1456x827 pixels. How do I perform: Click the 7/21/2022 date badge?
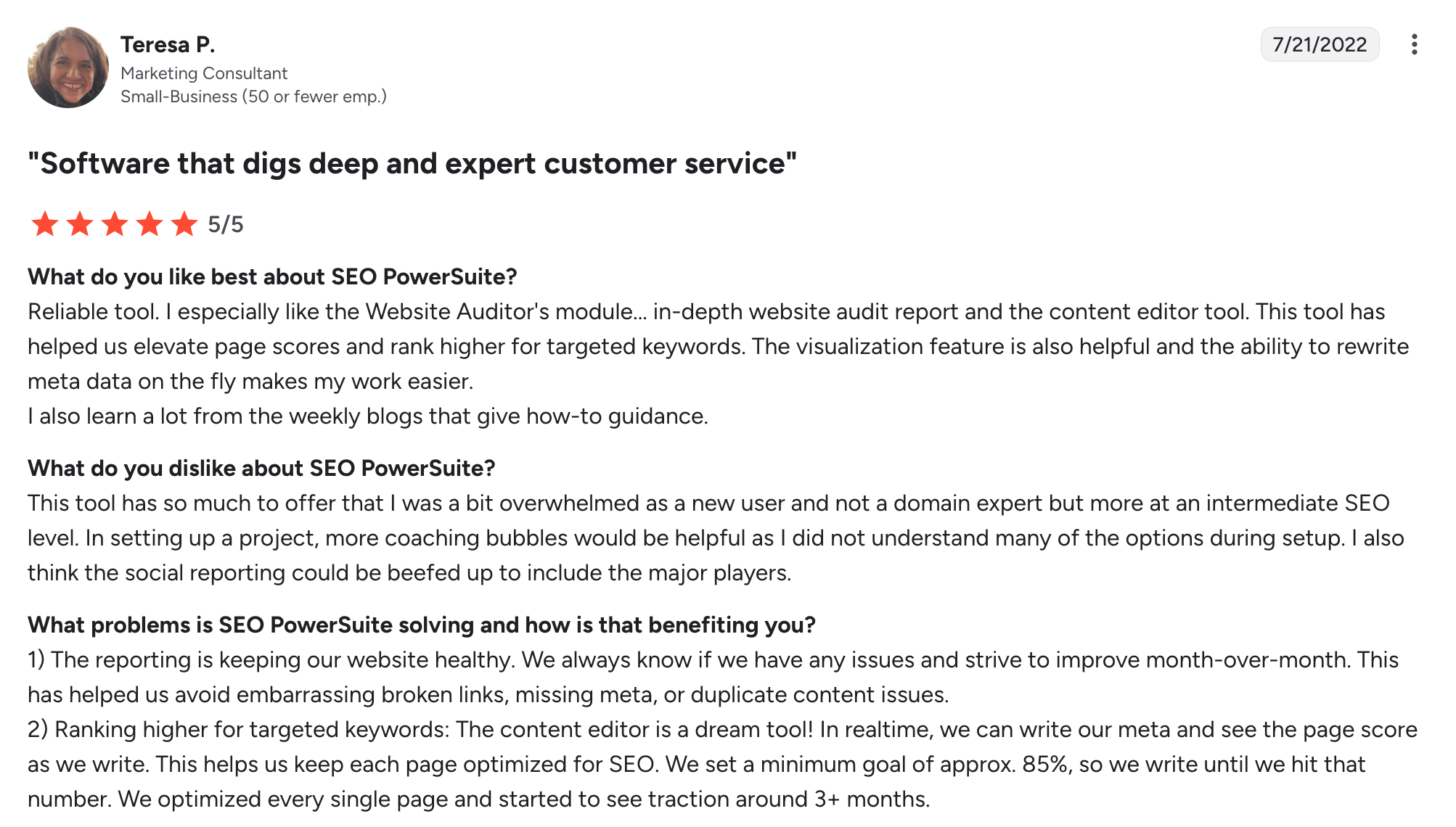(1319, 45)
